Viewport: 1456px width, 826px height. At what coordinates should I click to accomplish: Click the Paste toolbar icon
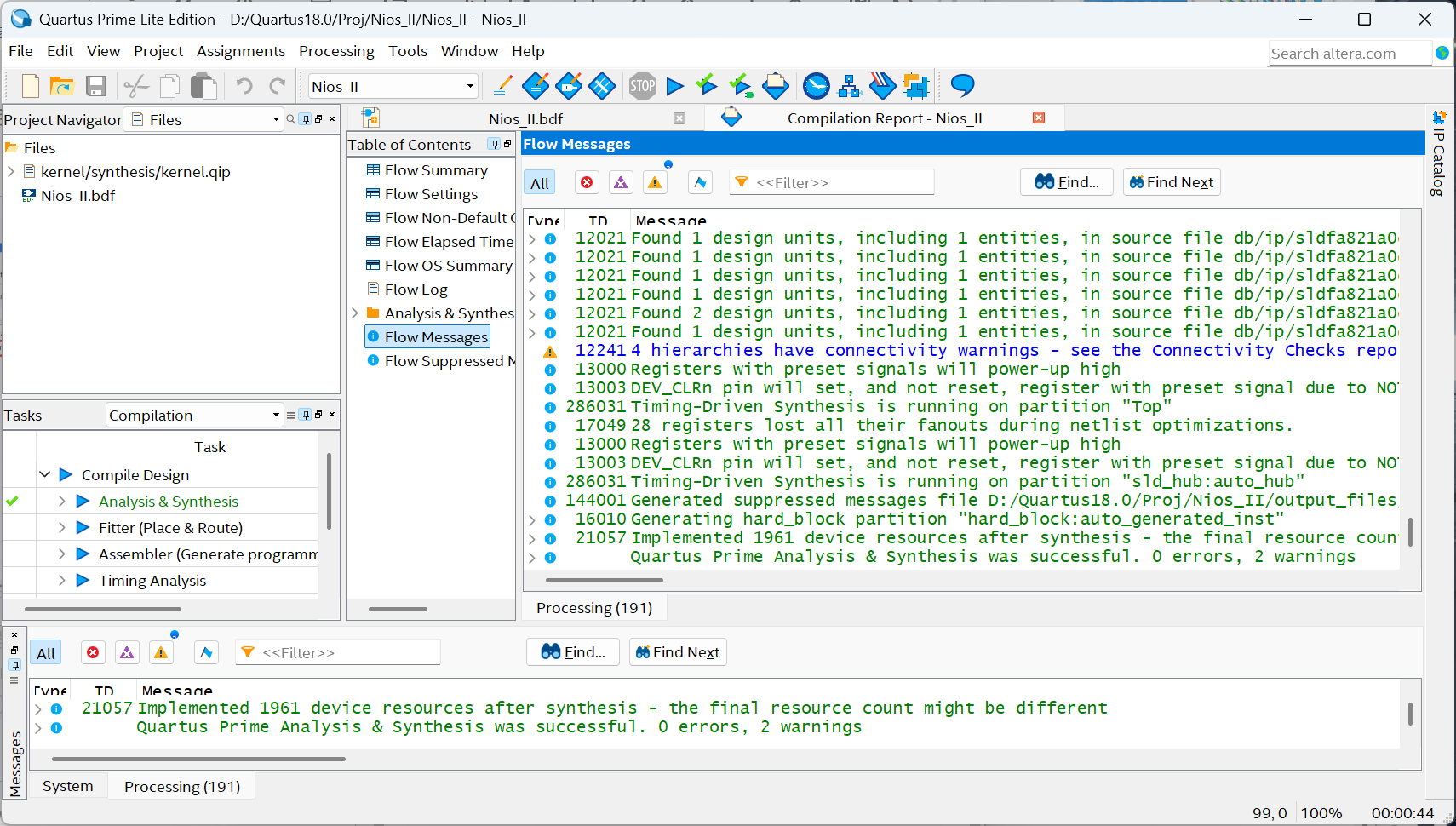[x=203, y=86]
